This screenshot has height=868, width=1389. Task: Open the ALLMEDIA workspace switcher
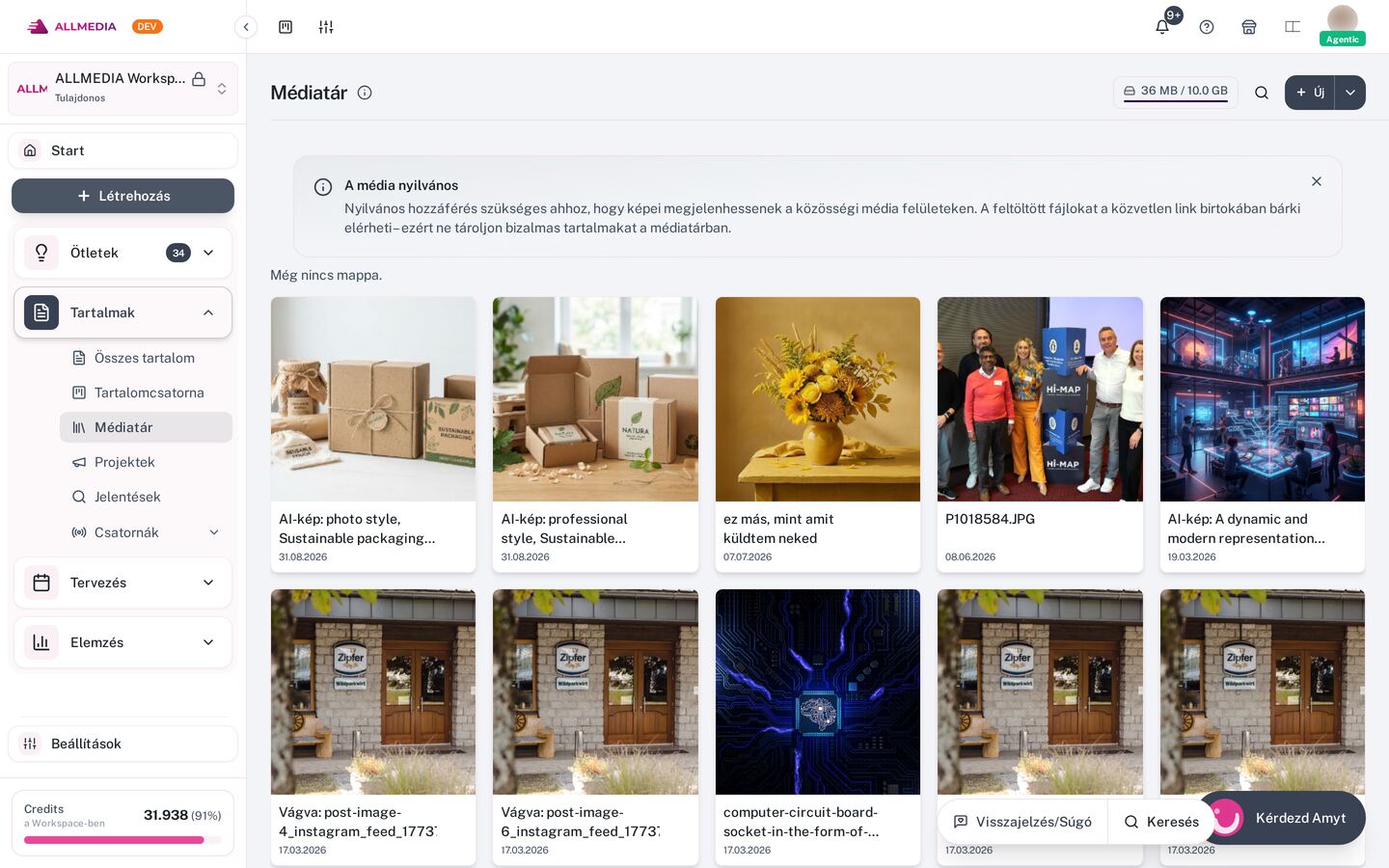(123, 89)
